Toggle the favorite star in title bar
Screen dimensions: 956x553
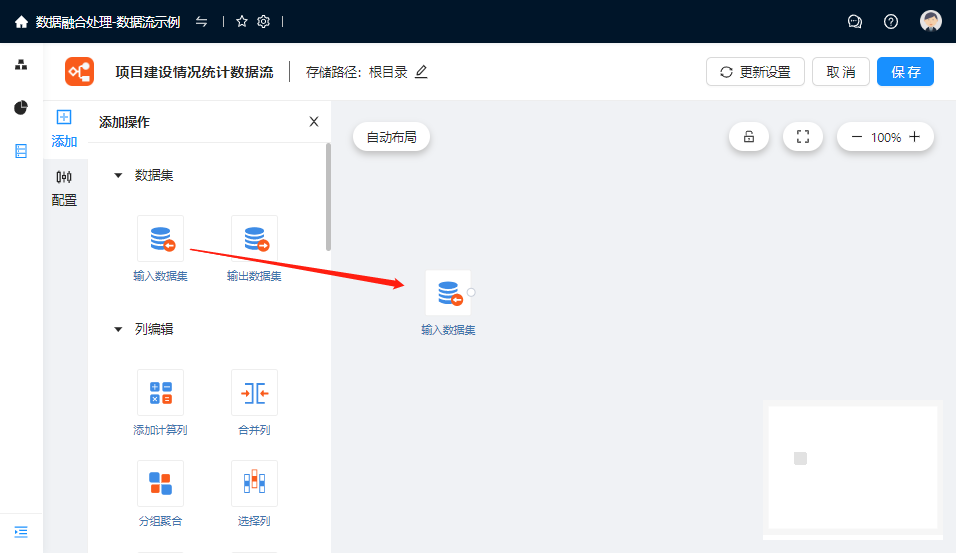[x=242, y=21]
